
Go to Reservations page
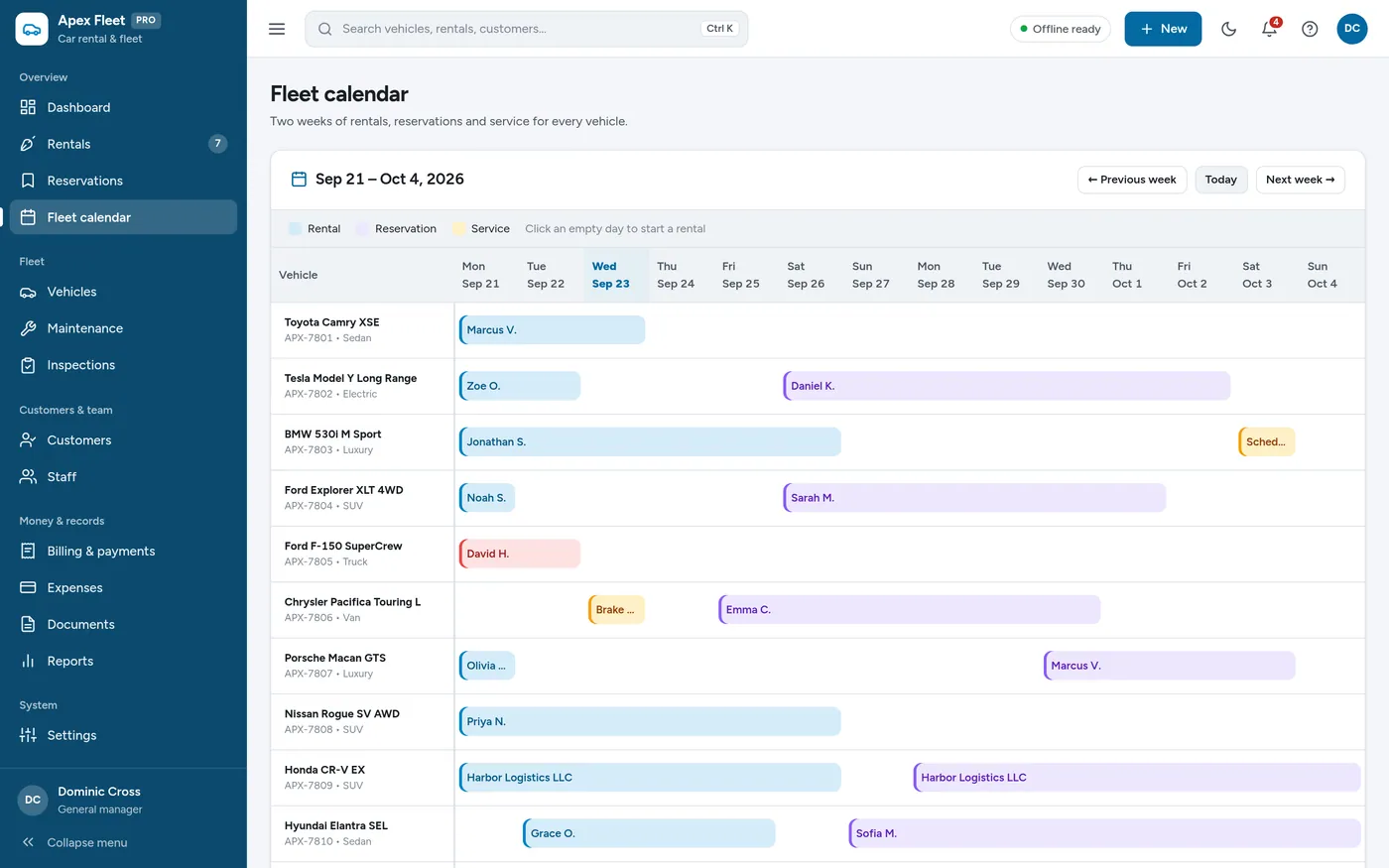point(123,181)
